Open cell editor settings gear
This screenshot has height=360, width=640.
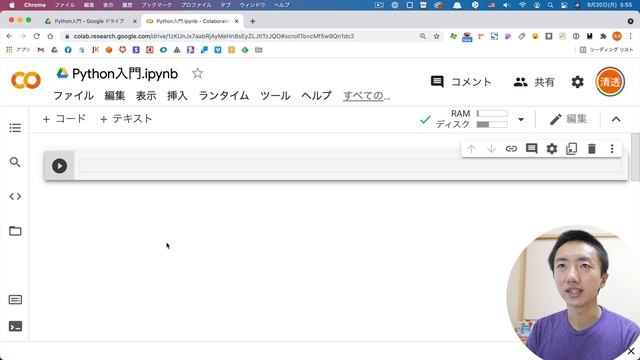[x=552, y=149]
